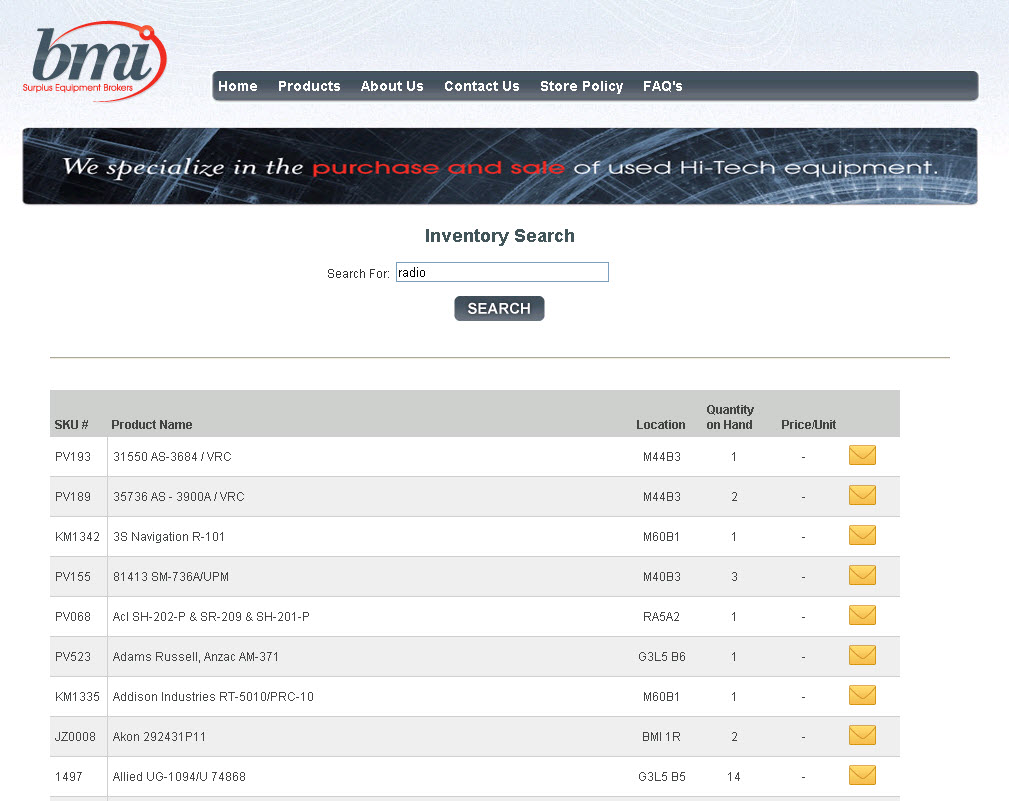Select SKU cell PV189
This screenshot has width=1009, height=801.
pyautogui.click(x=73, y=497)
